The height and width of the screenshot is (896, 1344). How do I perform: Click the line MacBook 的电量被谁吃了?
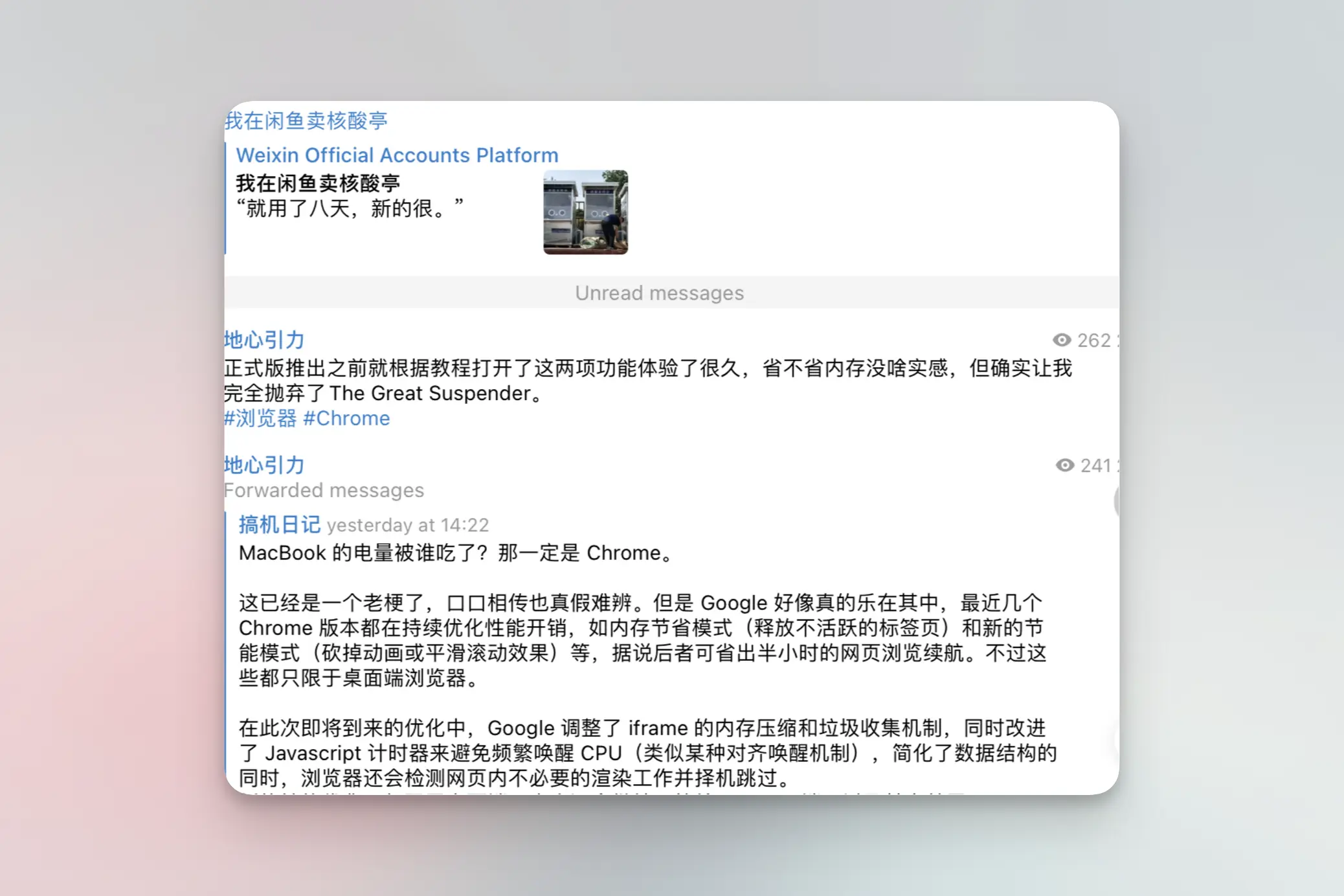(x=457, y=553)
